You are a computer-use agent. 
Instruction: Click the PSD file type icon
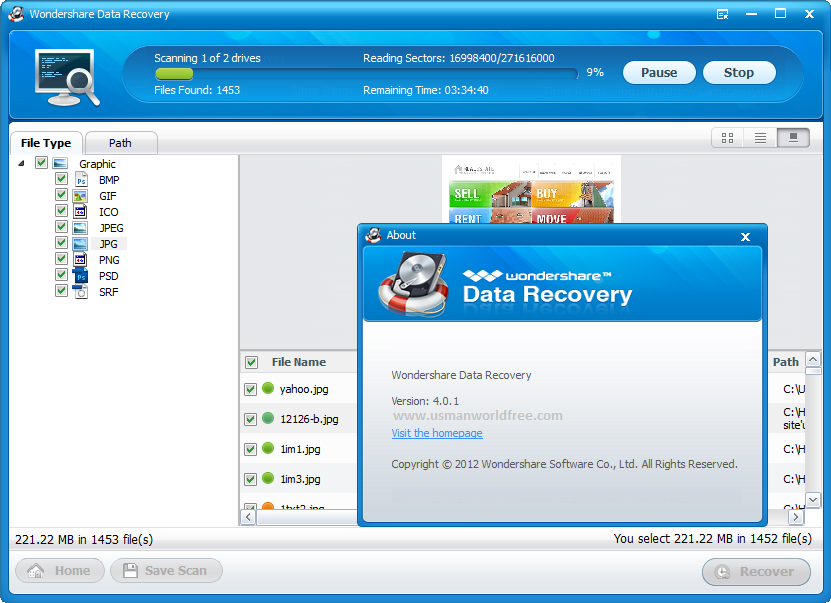click(x=81, y=276)
